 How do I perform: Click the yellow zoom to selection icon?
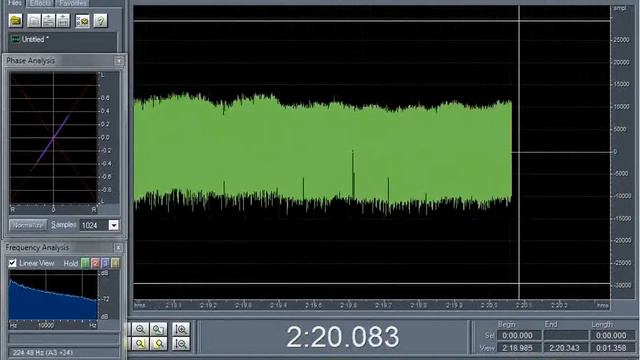pos(140,344)
